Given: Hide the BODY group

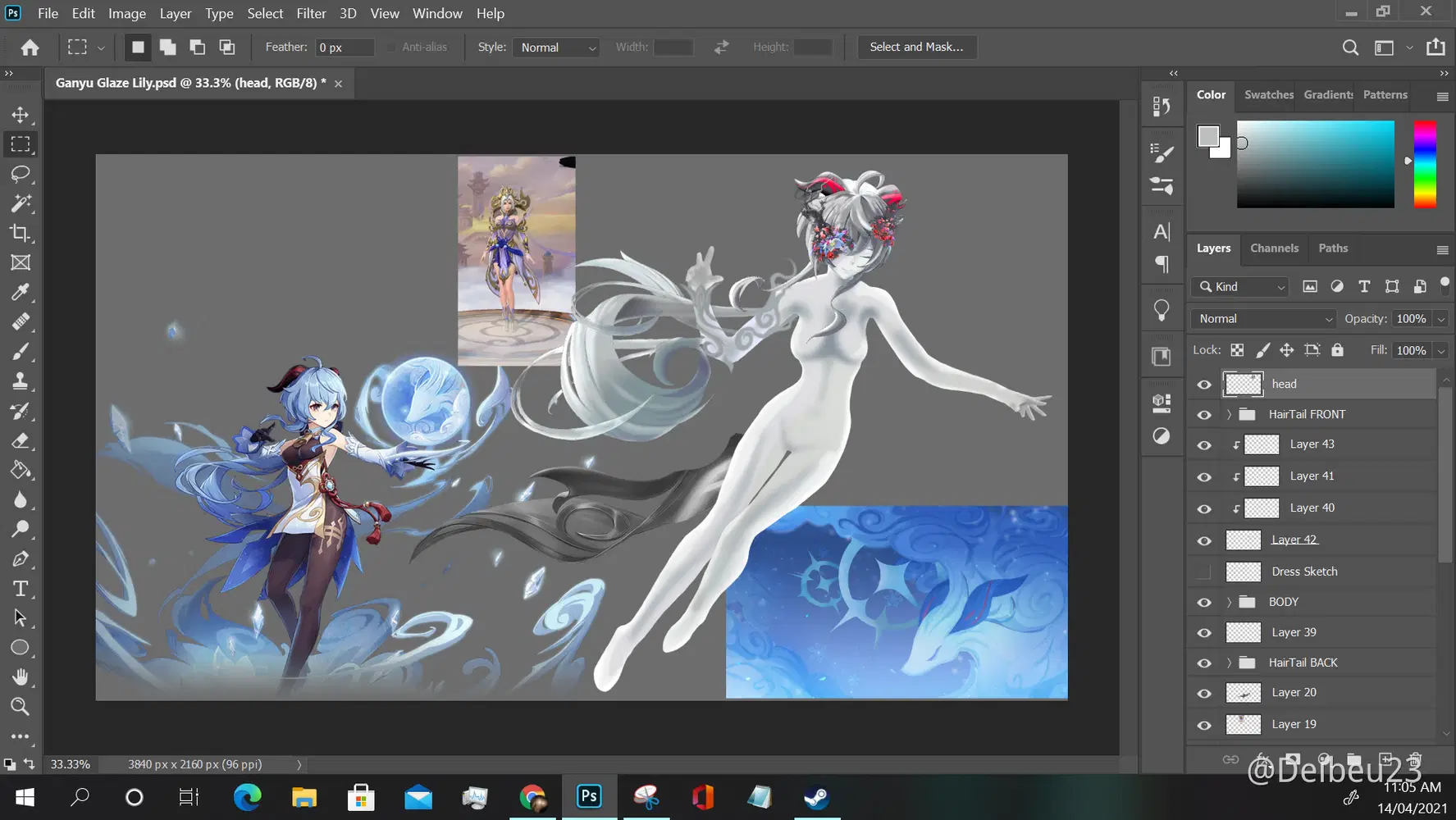Looking at the screenshot, I should [x=1204, y=603].
